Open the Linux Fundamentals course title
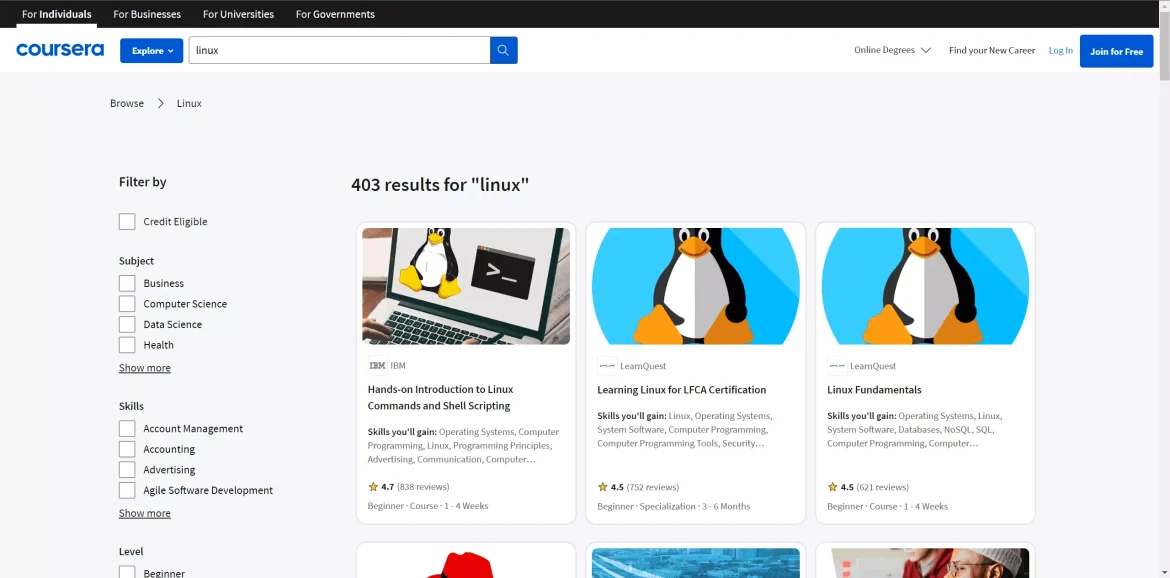The height and width of the screenshot is (578, 1170). [x=875, y=389]
